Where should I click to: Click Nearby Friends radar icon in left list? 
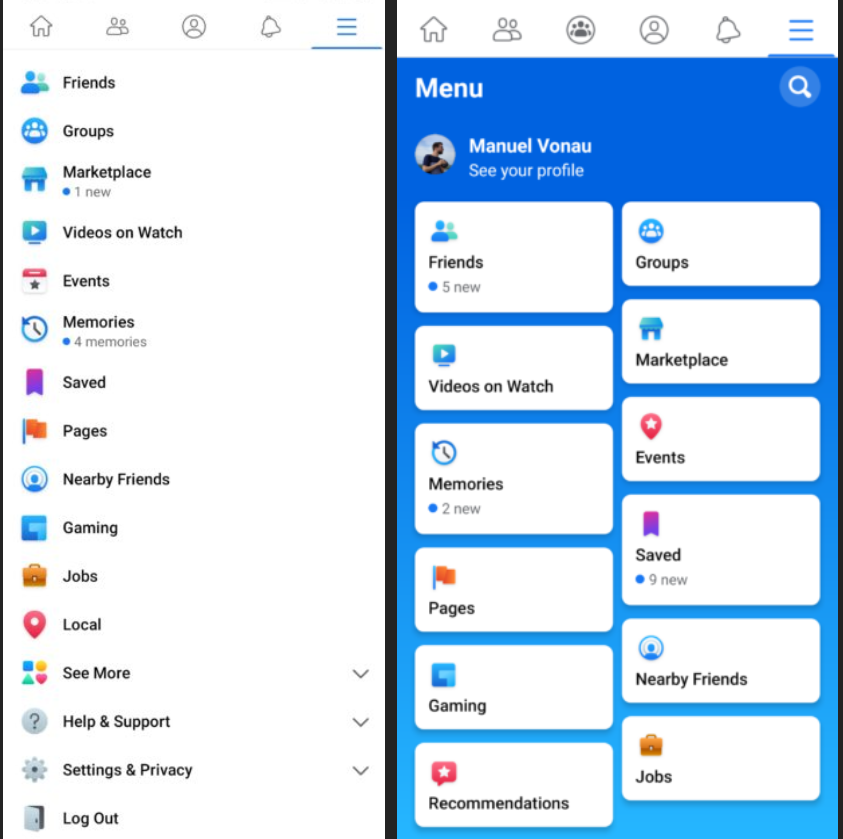[x=34, y=479]
